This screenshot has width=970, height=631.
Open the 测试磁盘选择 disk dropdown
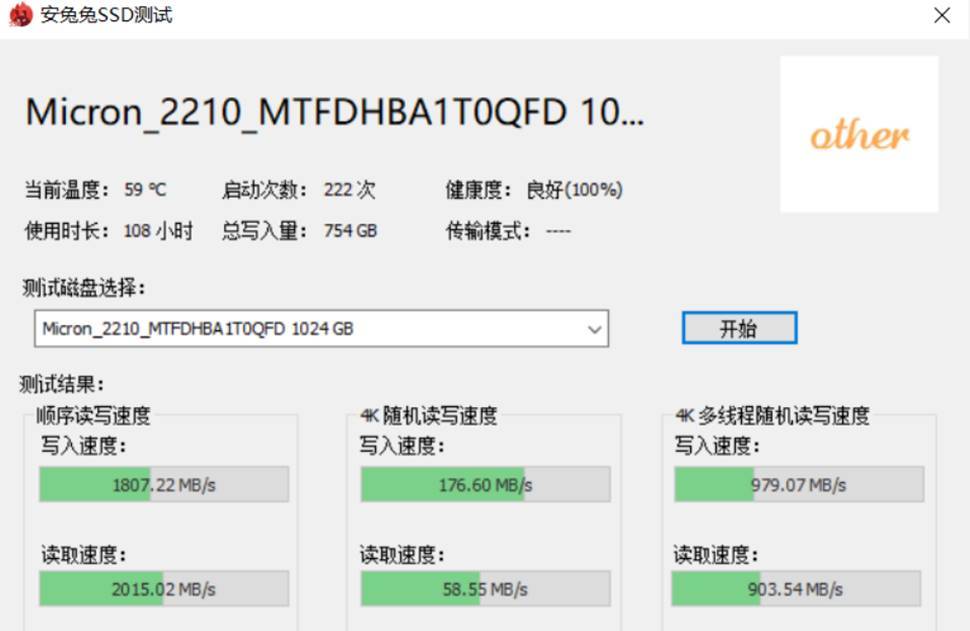[x=321, y=328]
